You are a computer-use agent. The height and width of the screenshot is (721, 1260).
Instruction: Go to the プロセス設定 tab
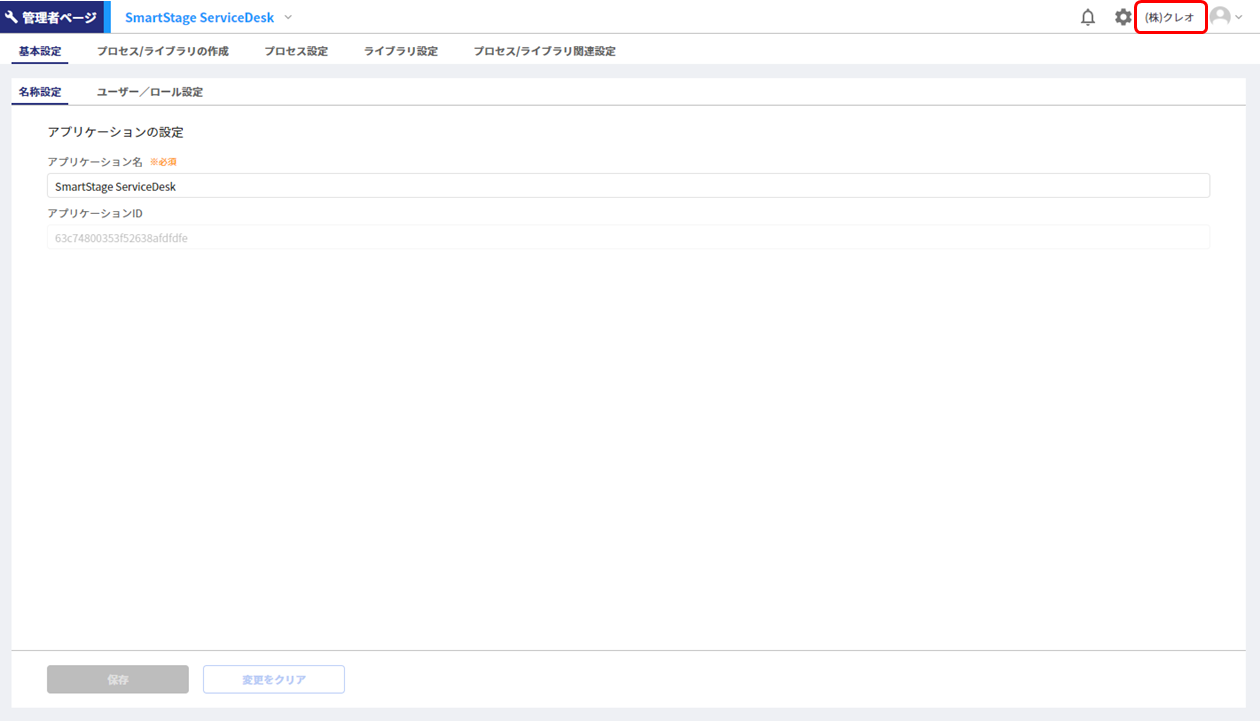point(296,51)
